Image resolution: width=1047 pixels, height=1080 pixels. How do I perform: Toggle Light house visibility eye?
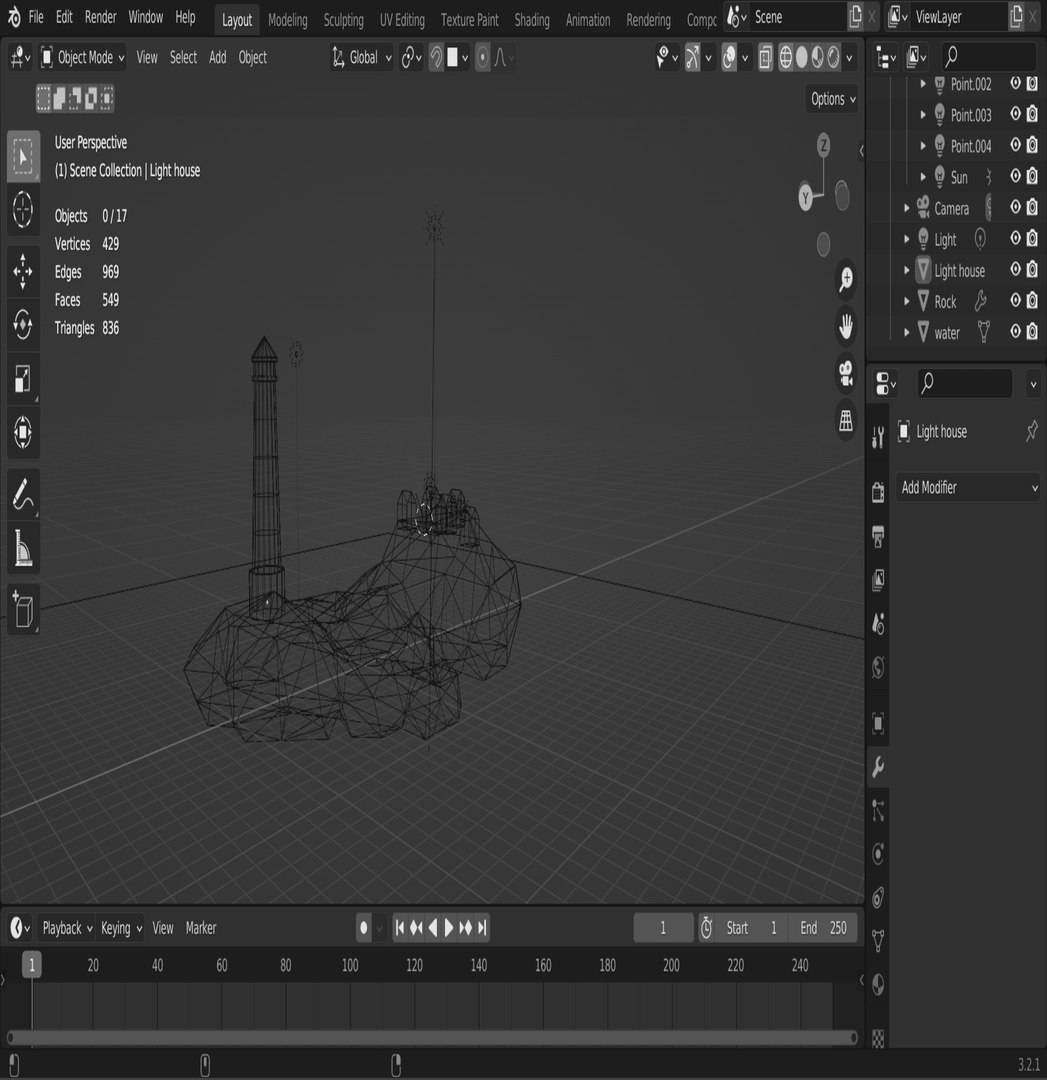(x=1015, y=269)
